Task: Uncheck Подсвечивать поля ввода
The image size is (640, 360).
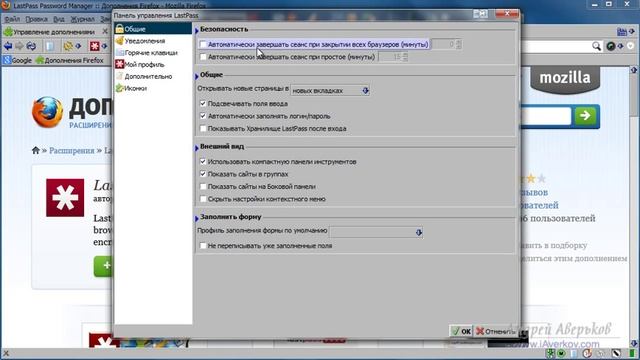Action: coord(203,103)
